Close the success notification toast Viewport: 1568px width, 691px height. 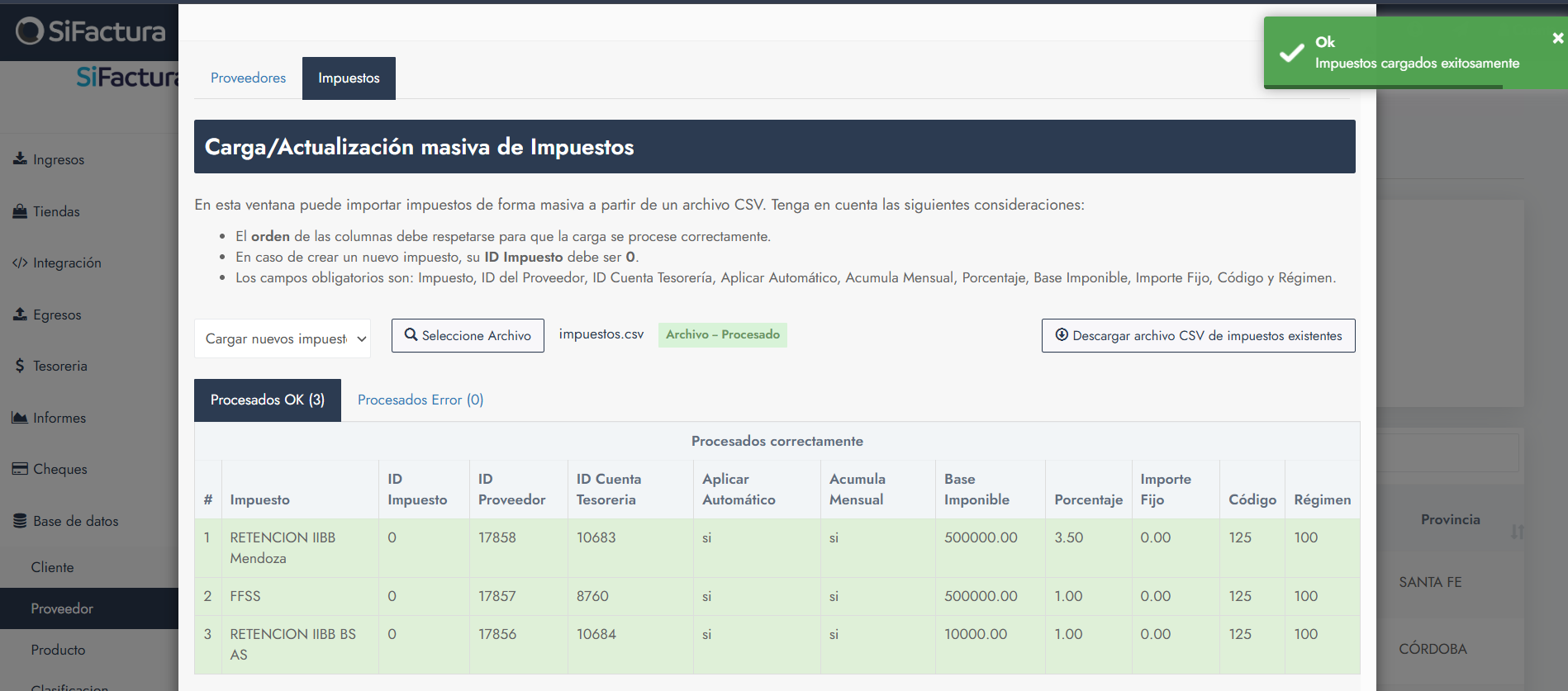[1557, 38]
